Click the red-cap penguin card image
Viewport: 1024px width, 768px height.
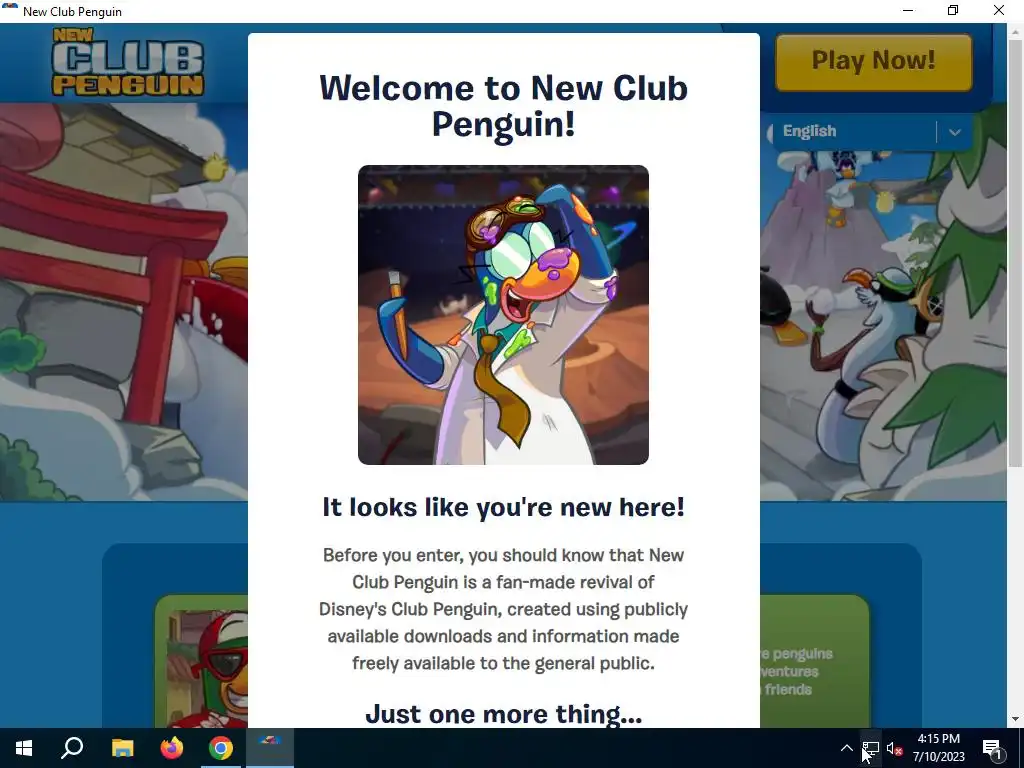point(207,669)
